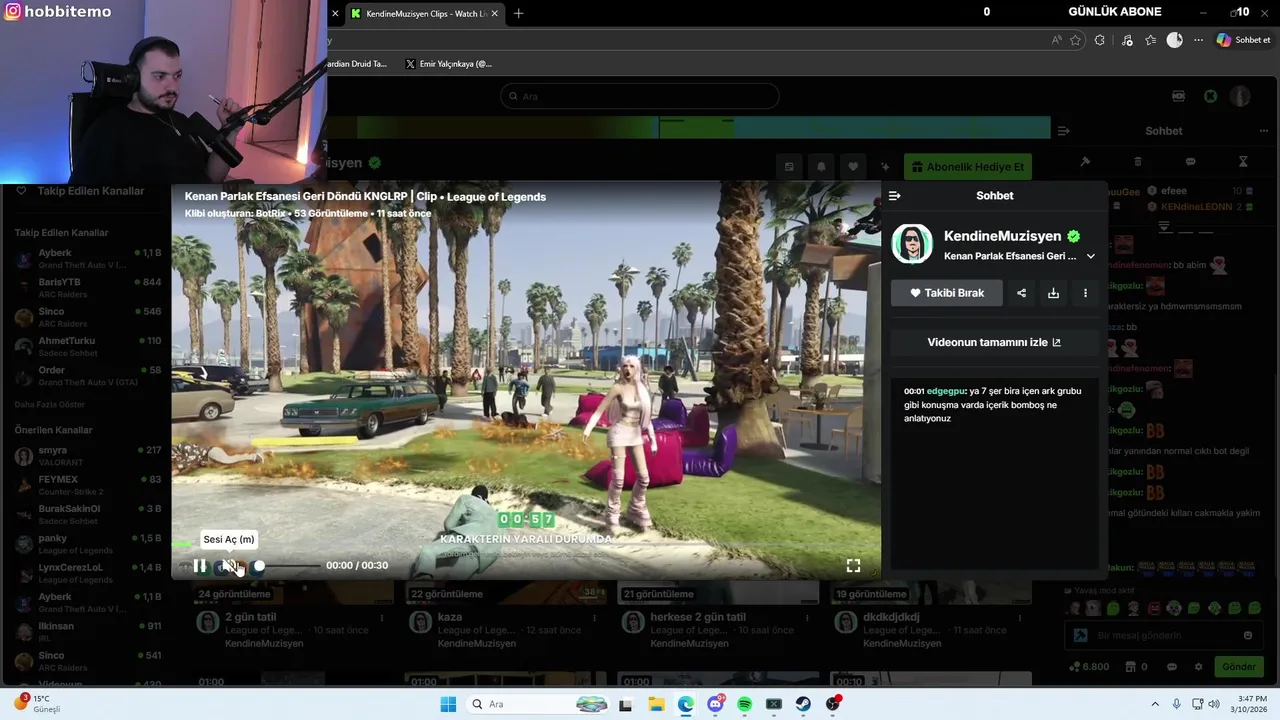The width and height of the screenshot is (1280, 720).
Task: Open options for 2 gün tatil clip
Action: pyautogui.click(x=381, y=618)
